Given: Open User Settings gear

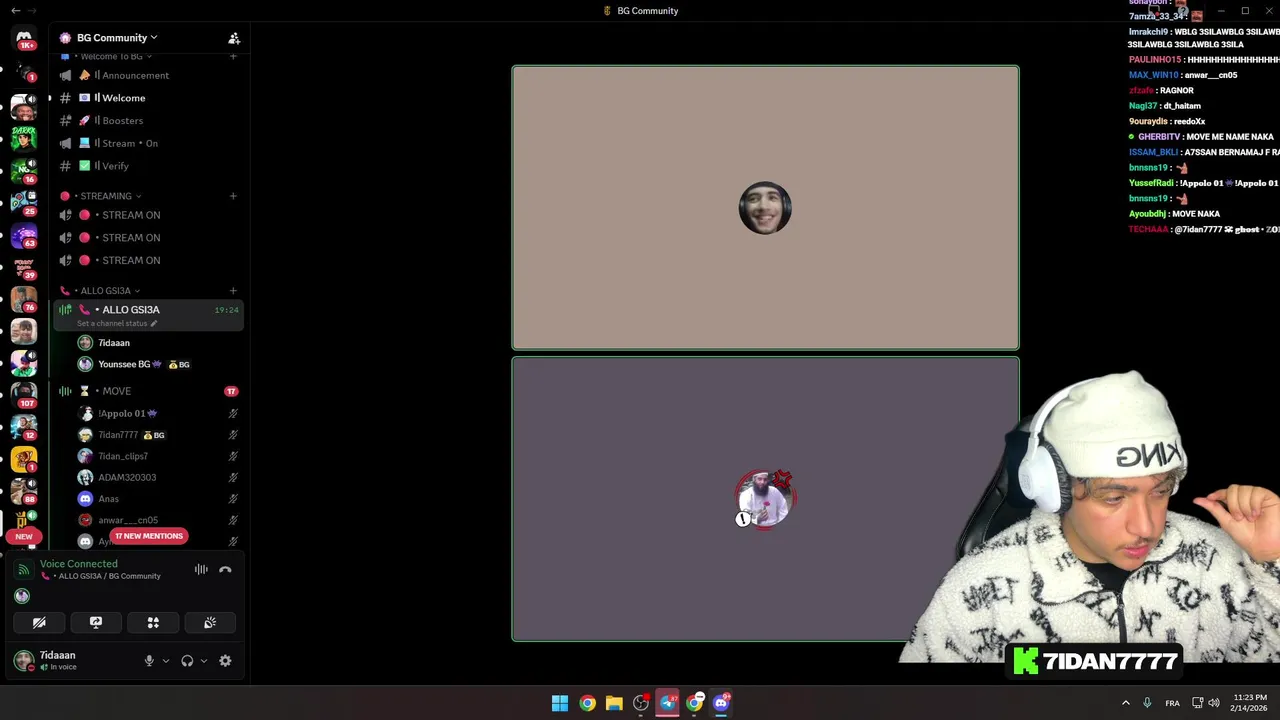Looking at the screenshot, I should point(225,661).
